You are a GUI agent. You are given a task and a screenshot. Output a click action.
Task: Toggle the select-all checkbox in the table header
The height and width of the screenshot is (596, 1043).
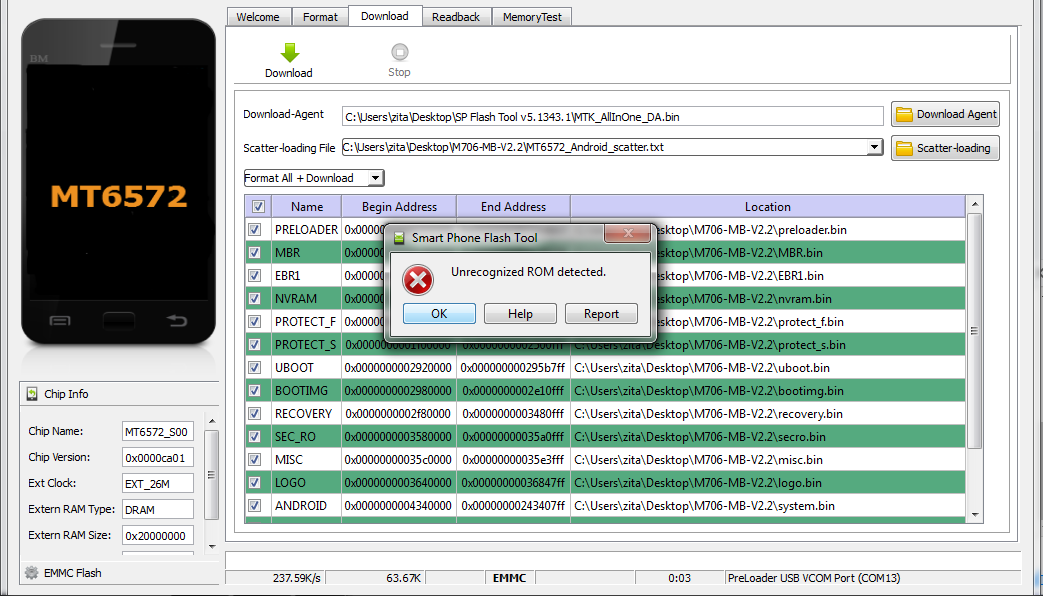coord(258,207)
